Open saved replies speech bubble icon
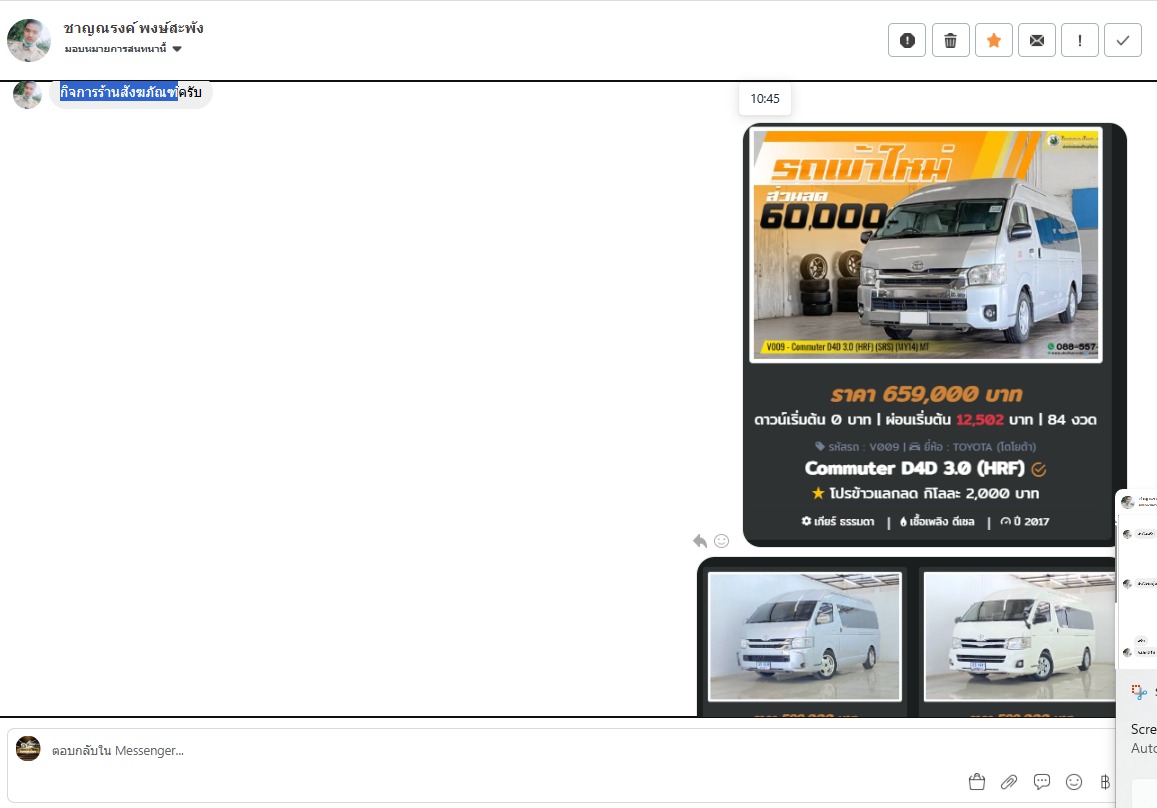Image resolution: width=1157 pixels, height=808 pixels. tap(1041, 781)
